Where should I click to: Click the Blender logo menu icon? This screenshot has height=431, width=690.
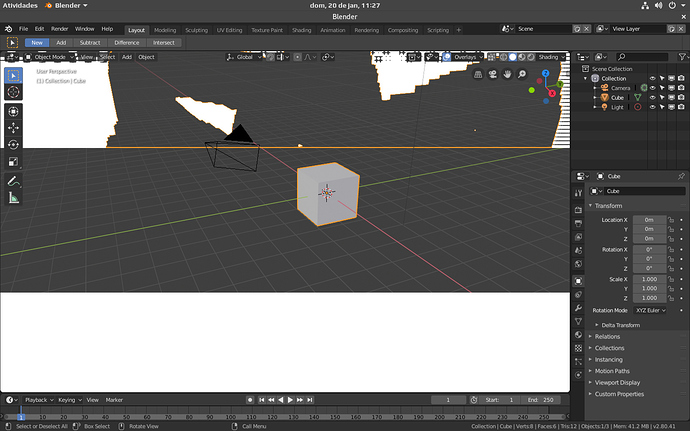coord(8,29)
